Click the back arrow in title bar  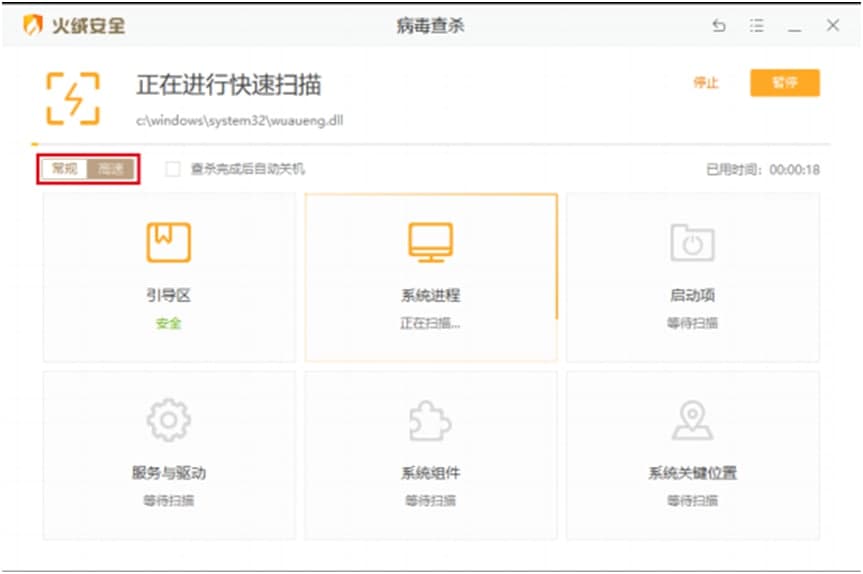tap(719, 26)
